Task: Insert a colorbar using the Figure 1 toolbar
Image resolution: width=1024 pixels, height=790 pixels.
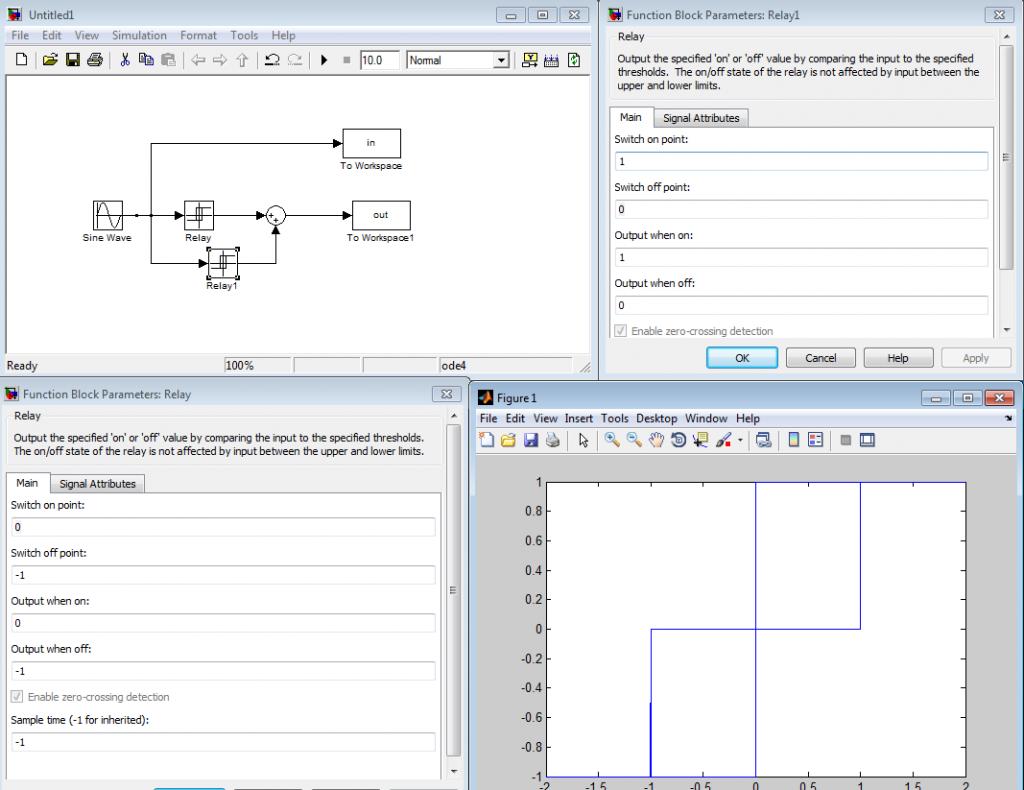Action: point(794,440)
